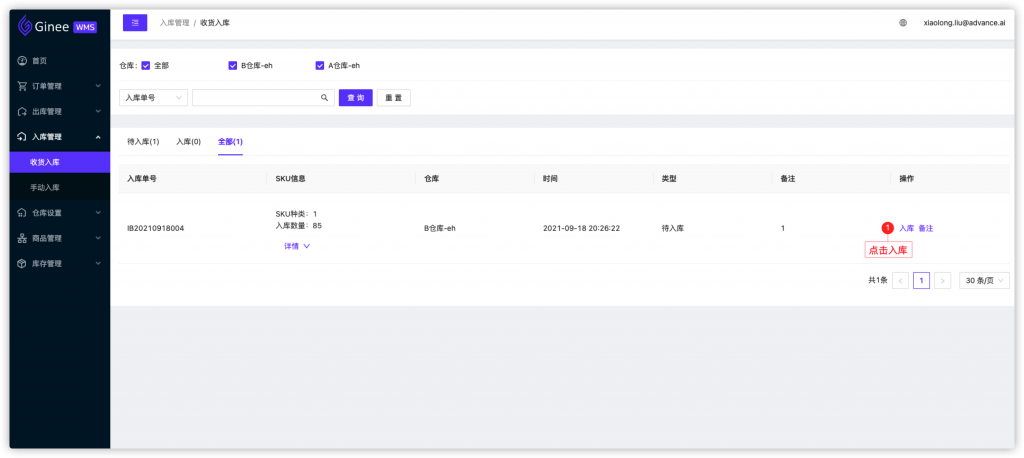Click the 重置 reset button
Image resolution: width=1024 pixels, height=458 pixels.
394,98
